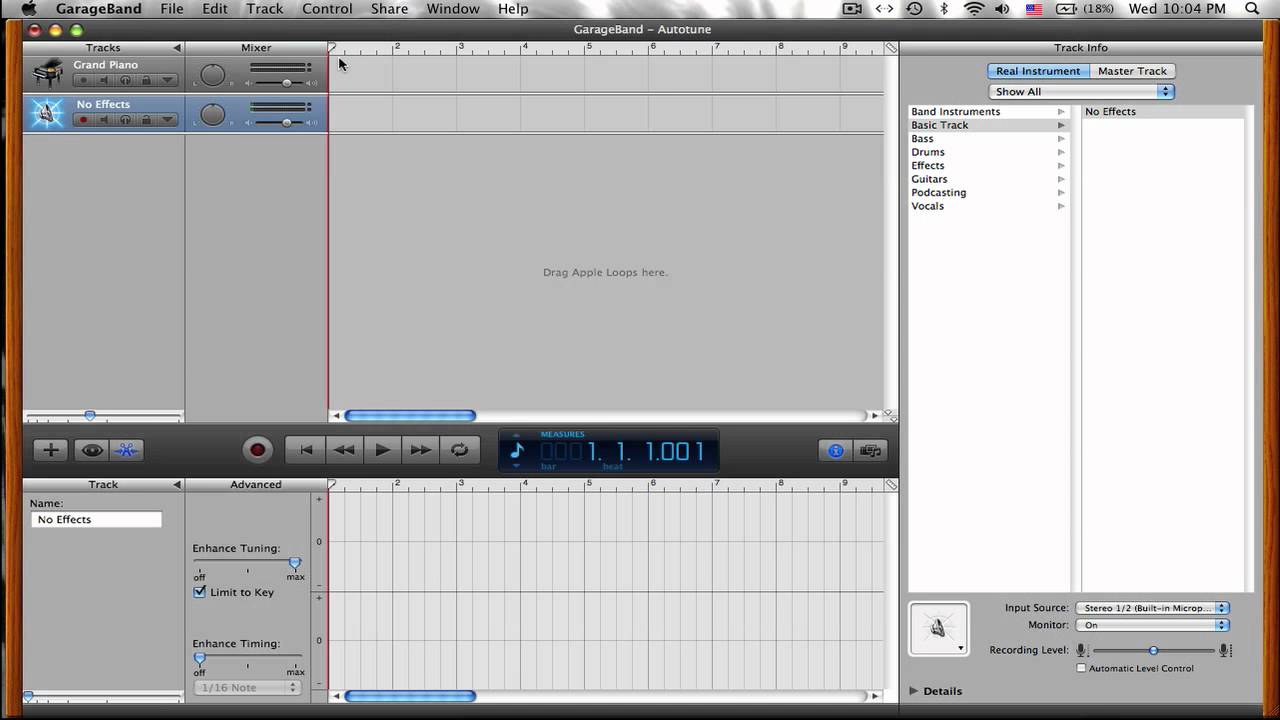The image size is (1280, 720).
Task: Adjust the Enhance Tuning slider
Action: coord(295,563)
